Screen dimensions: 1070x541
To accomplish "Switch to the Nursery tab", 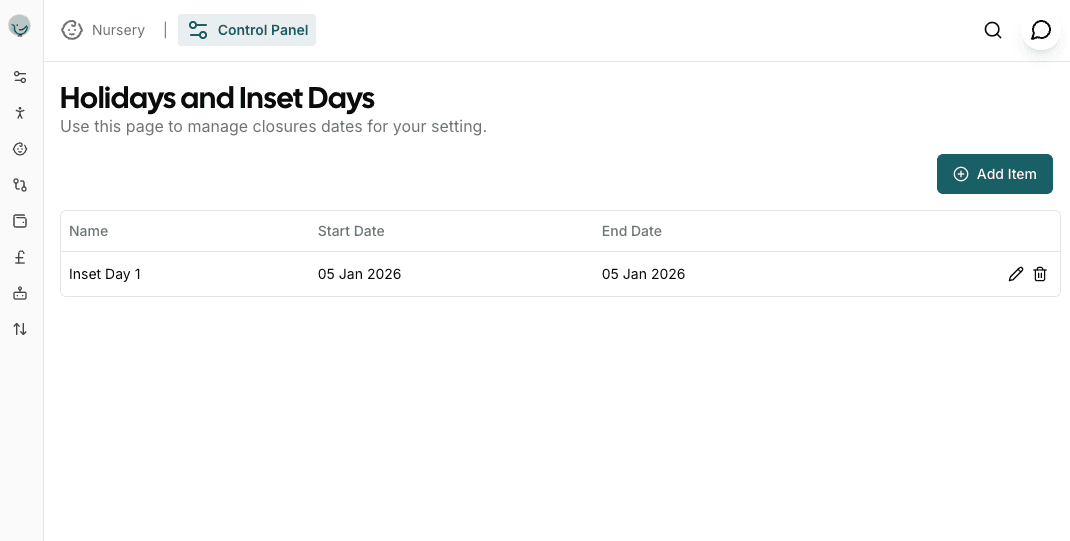I will click(x=104, y=30).
